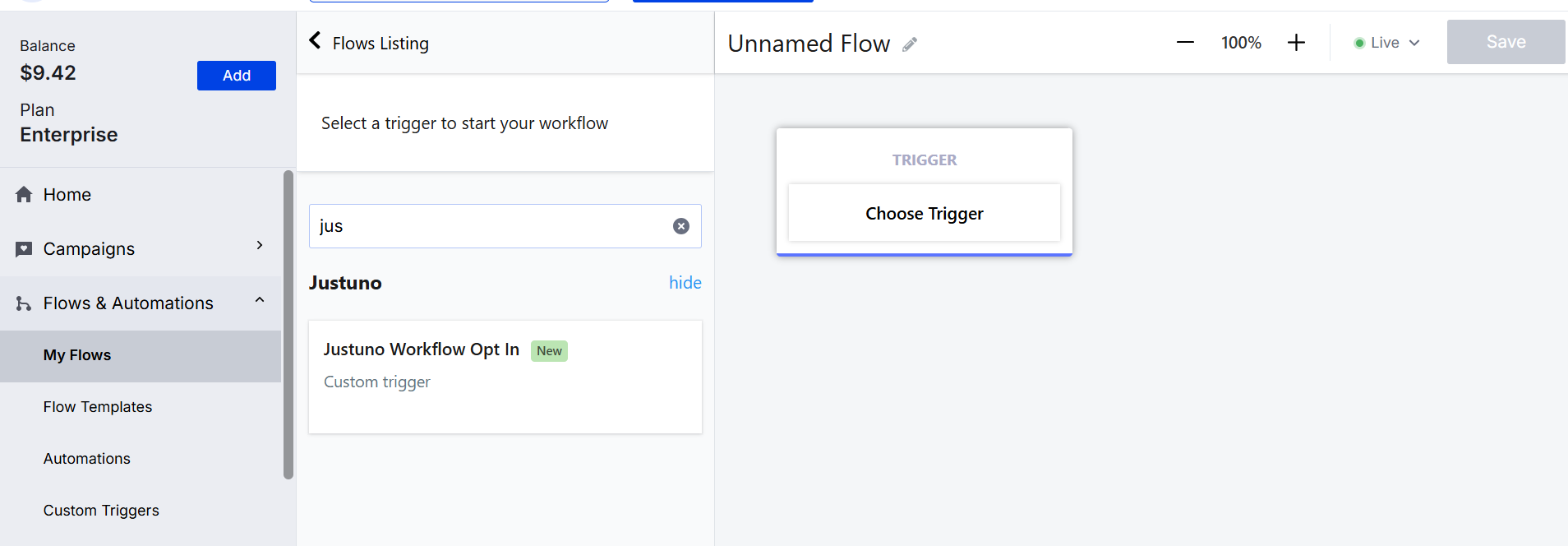The image size is (1568, 546).
Task: Click the Choose Trigger box
Action: [x=924, y=214]
